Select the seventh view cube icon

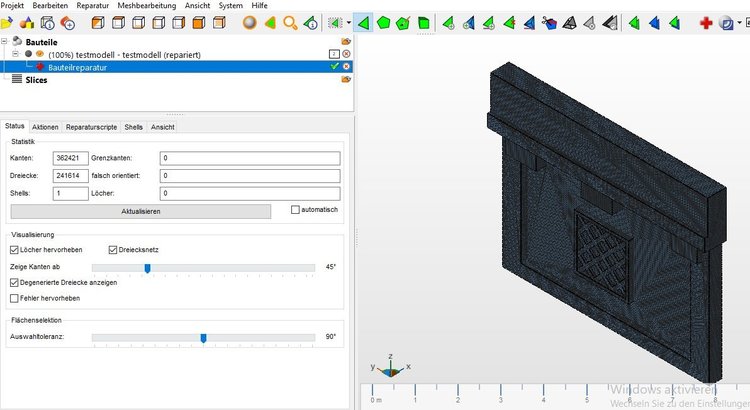click(219, 22)
